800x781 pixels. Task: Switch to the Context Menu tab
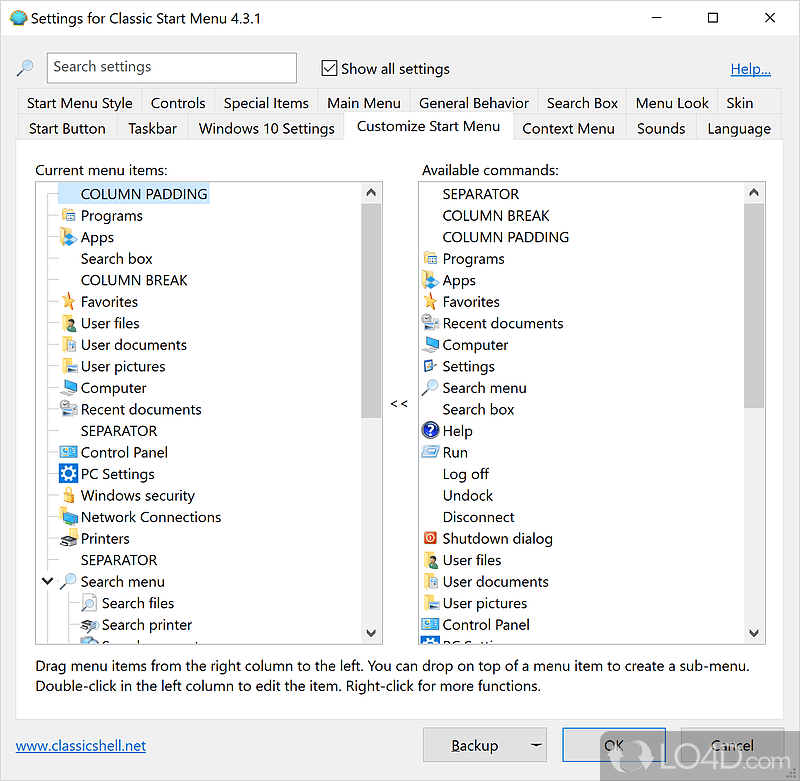568,129
